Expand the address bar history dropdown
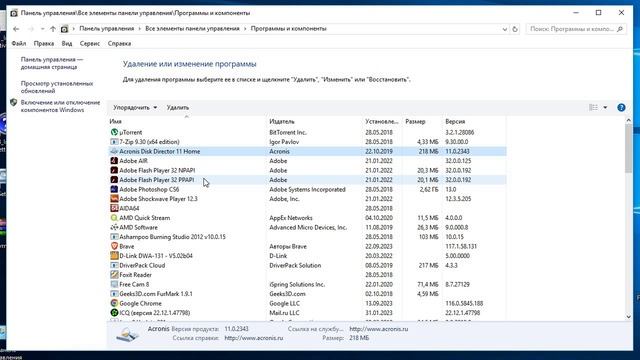 pyautogui.click(x=504, y=29)
